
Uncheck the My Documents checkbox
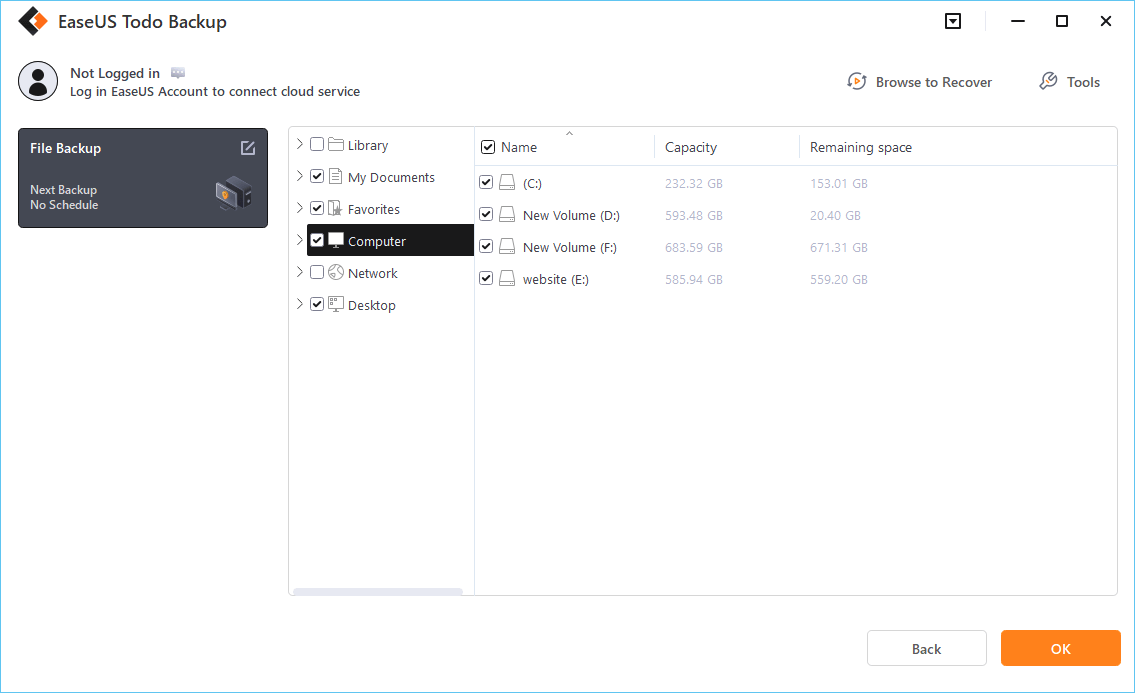pyautogui.click(x=317, y=176)
